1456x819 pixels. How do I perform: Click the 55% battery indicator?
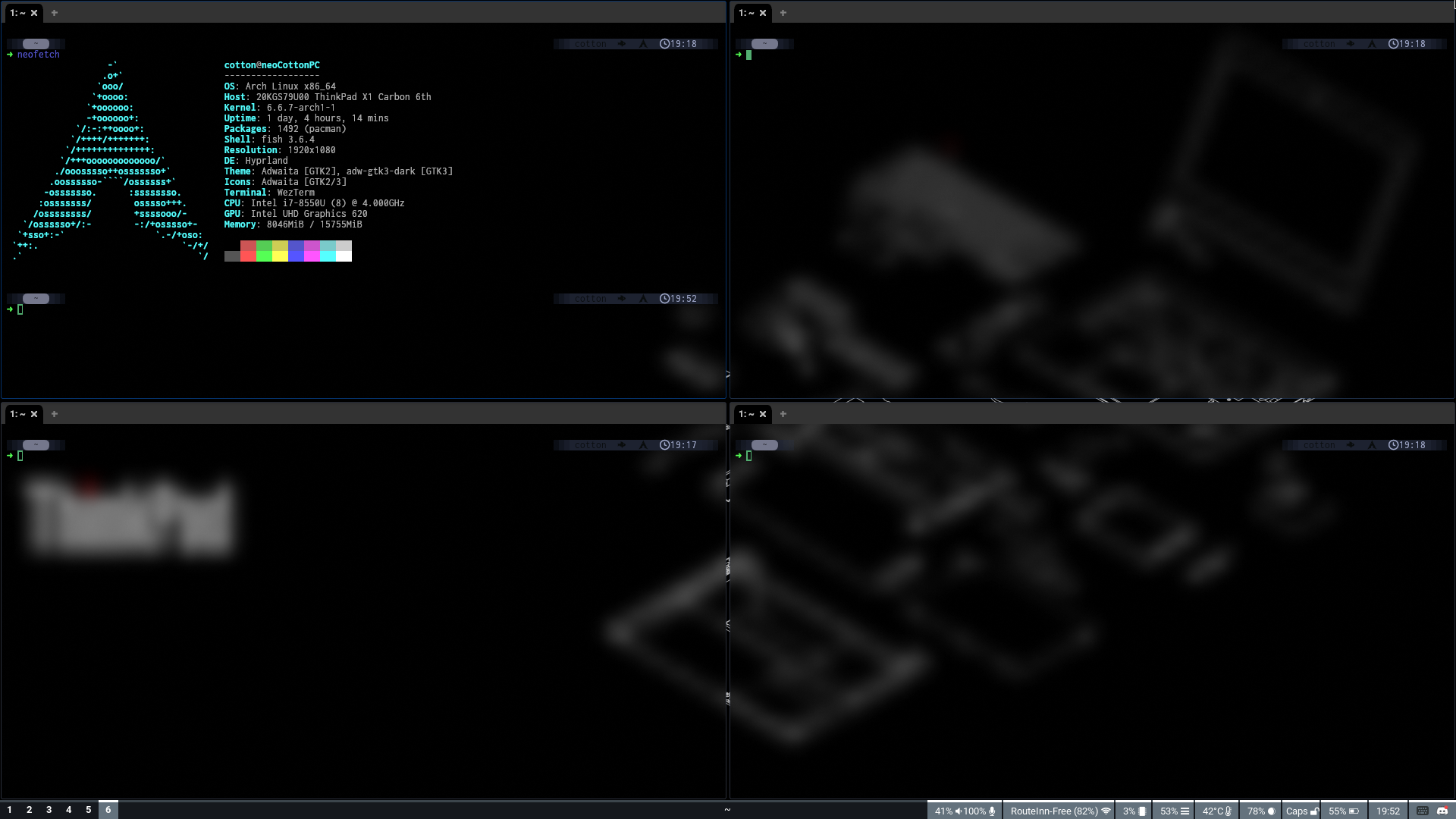(1343, 811)
